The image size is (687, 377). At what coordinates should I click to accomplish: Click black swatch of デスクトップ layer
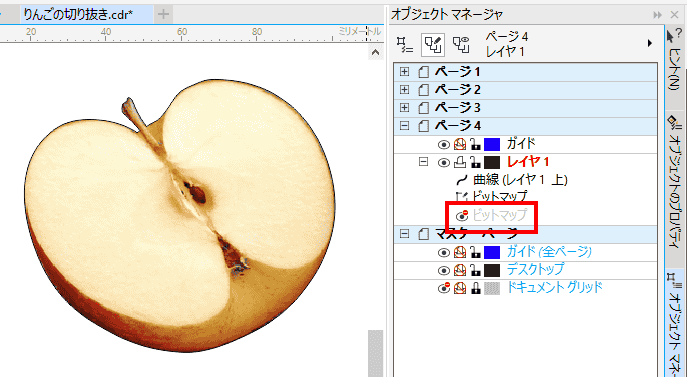(492, 270)
